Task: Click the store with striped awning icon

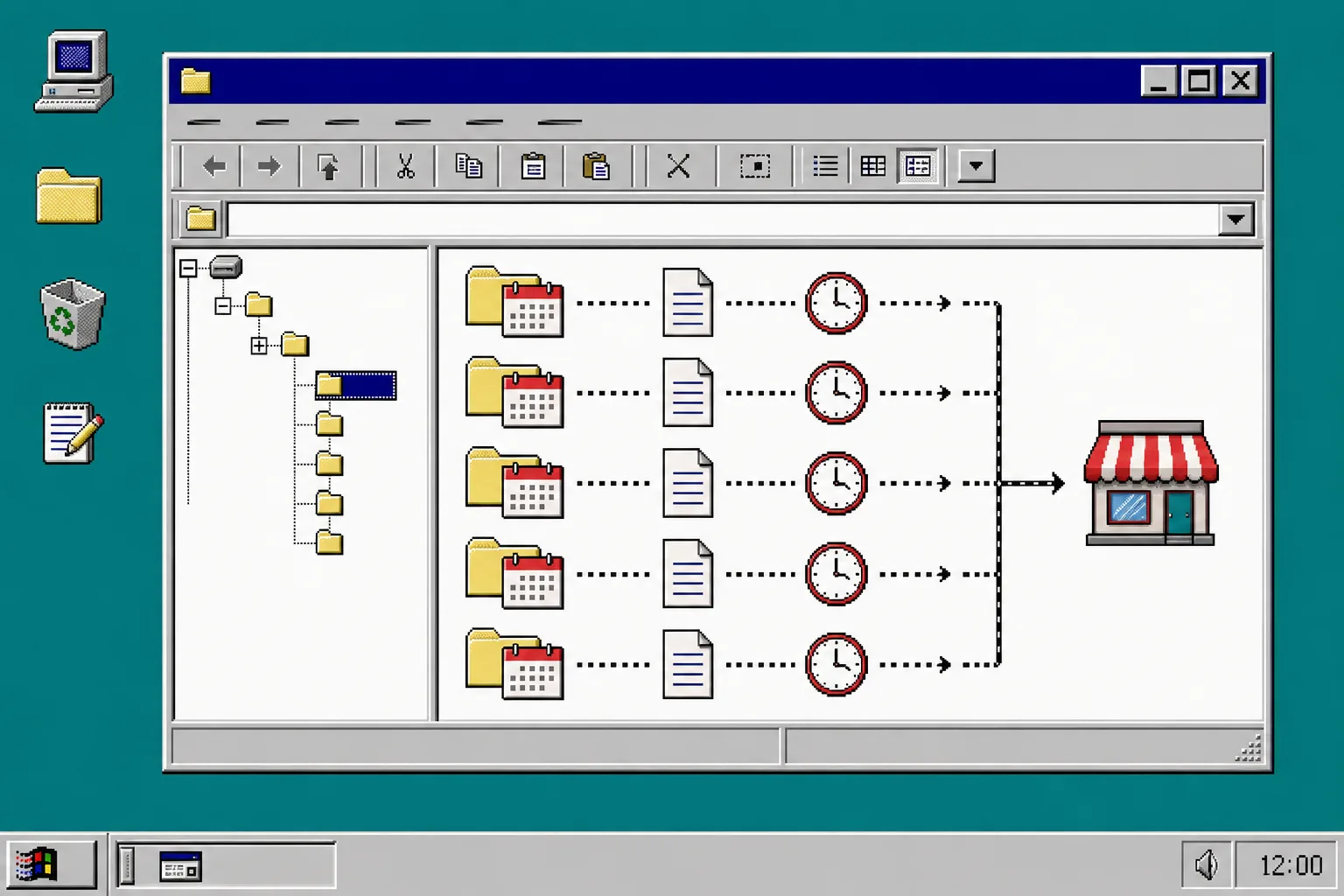Action: 1151,483
